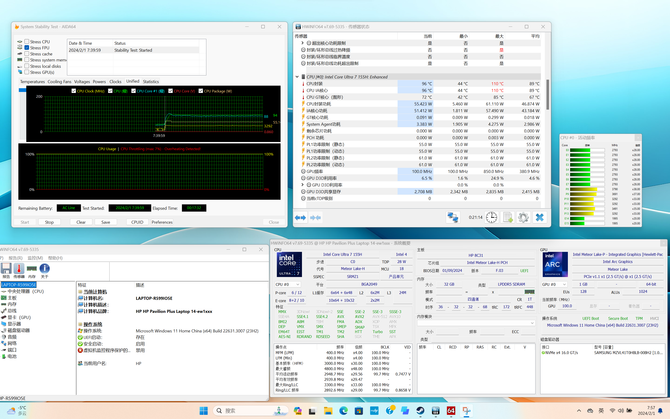Show hidden icons chevron in system tray

coord(579,411)
